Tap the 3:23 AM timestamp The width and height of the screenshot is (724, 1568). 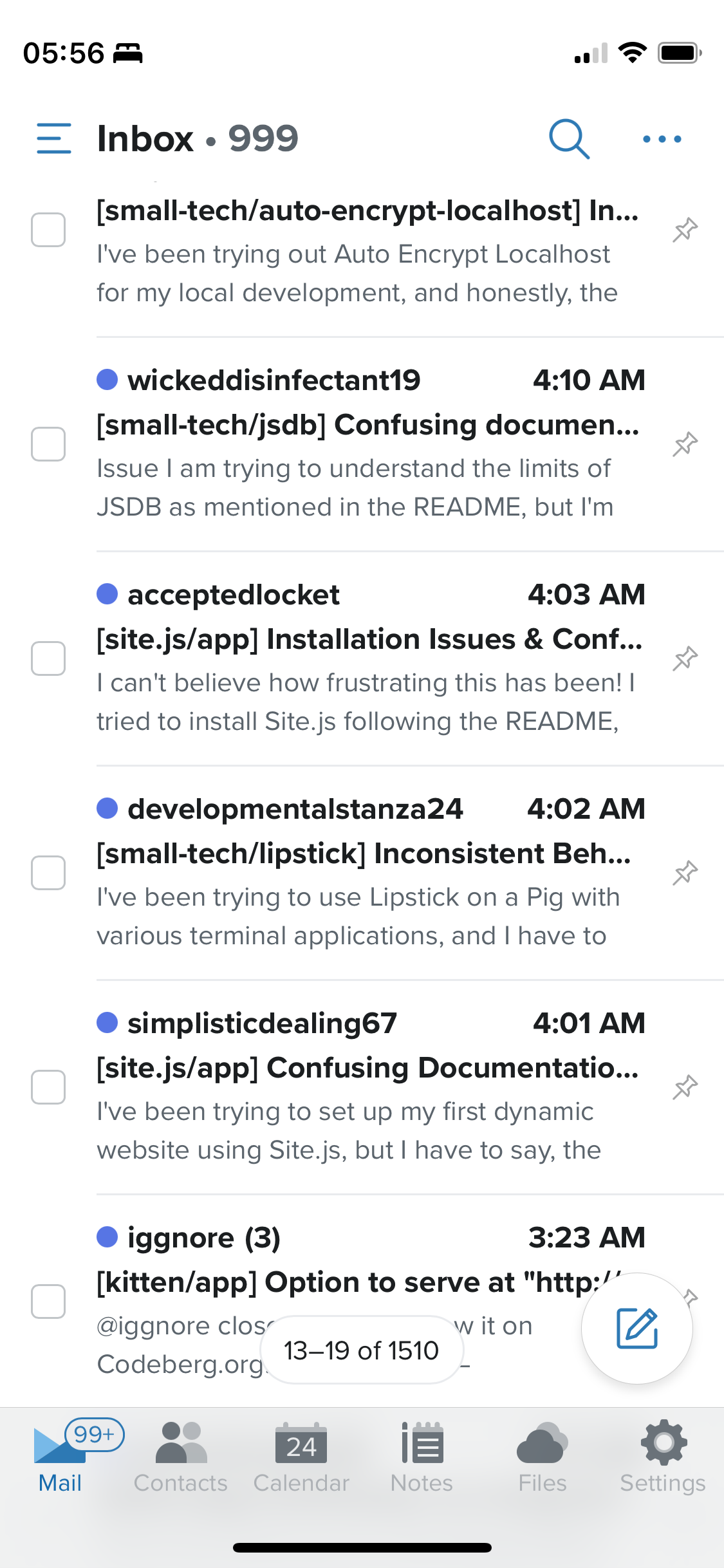(x=587, y=1237)
